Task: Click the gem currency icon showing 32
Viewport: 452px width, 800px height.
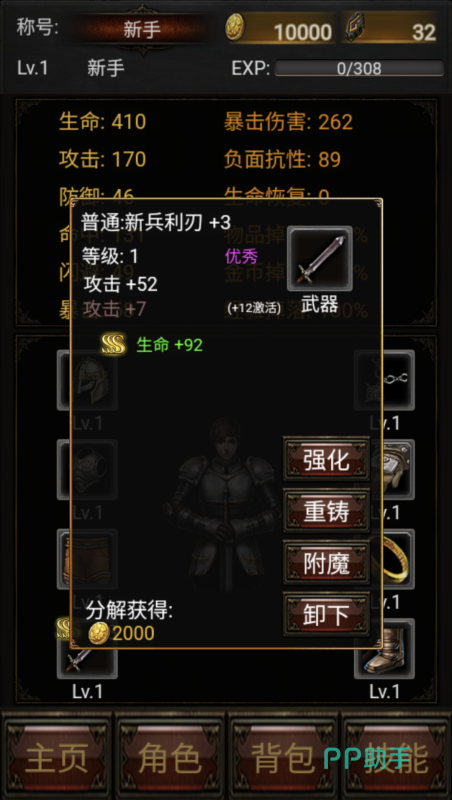Action: 355,28
